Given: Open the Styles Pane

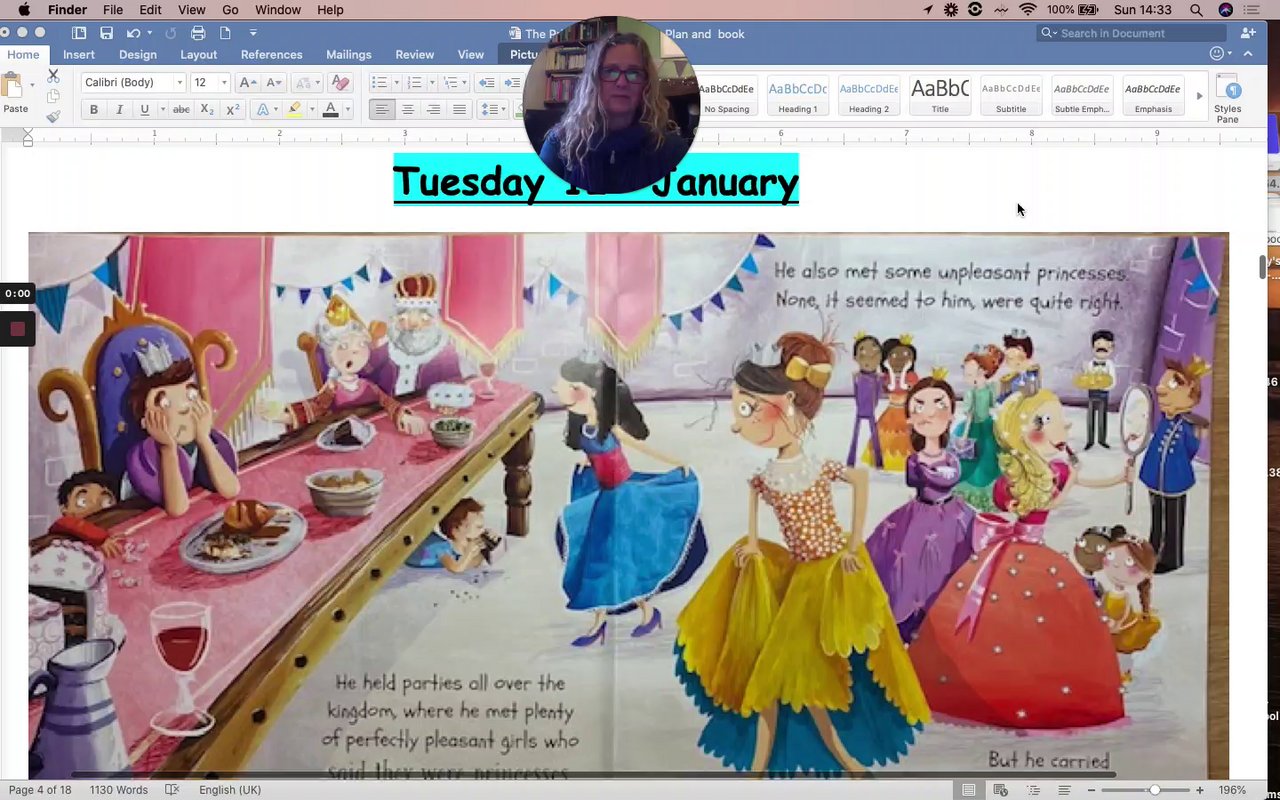Looking at the screenshot, I should [x=1228, y=99].
